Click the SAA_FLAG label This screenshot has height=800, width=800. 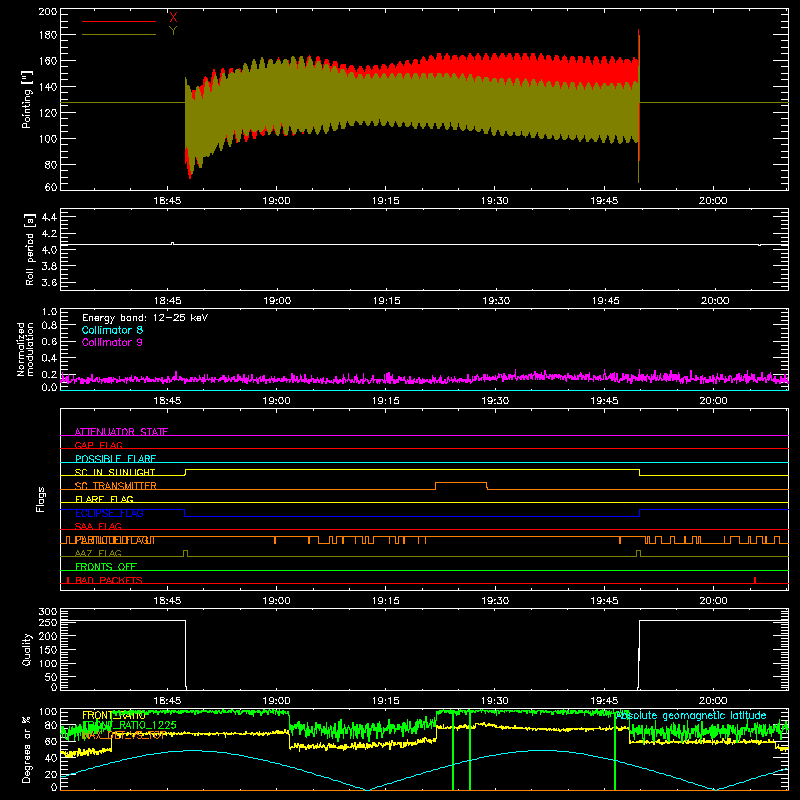pyautogui.click(x=98, y=526)
